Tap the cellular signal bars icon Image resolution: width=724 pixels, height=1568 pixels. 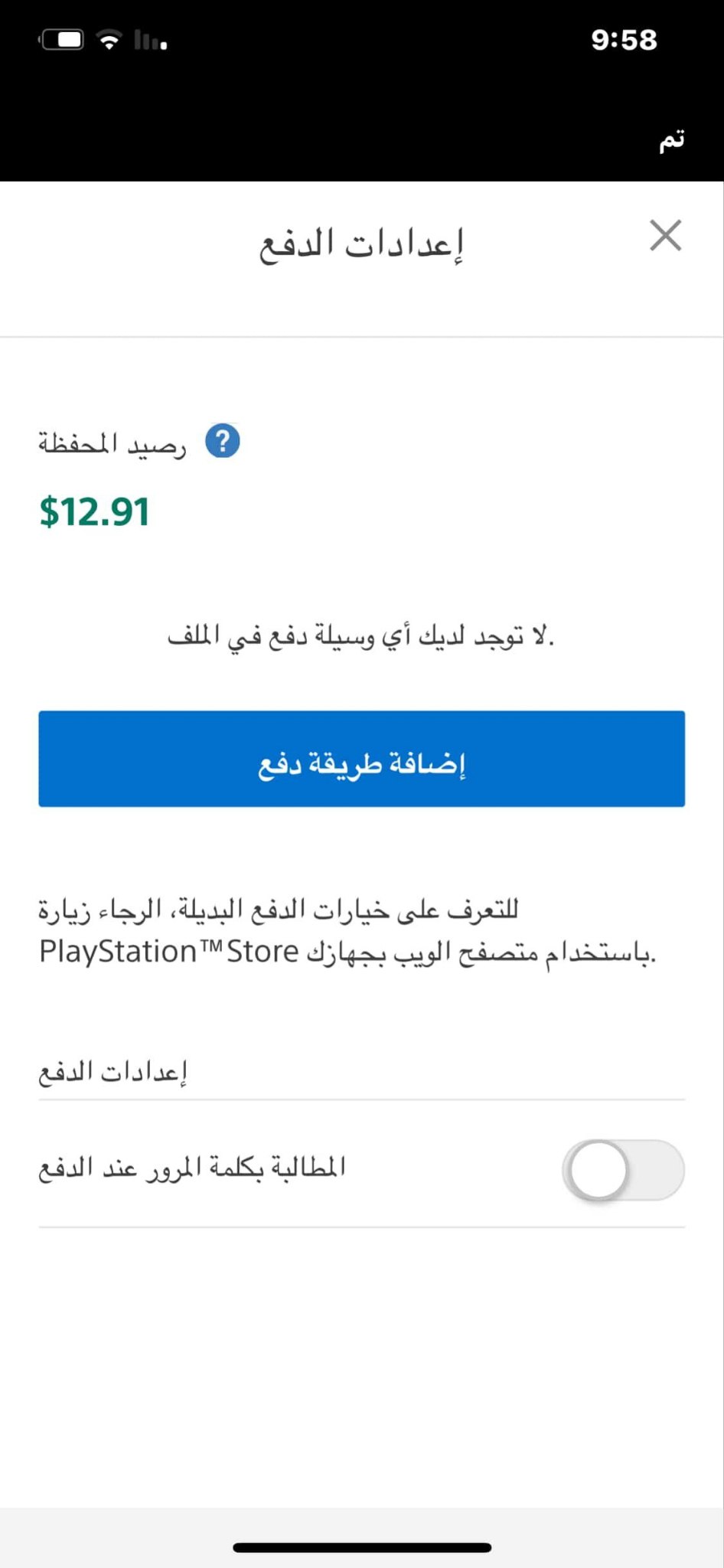pos(150,40)
